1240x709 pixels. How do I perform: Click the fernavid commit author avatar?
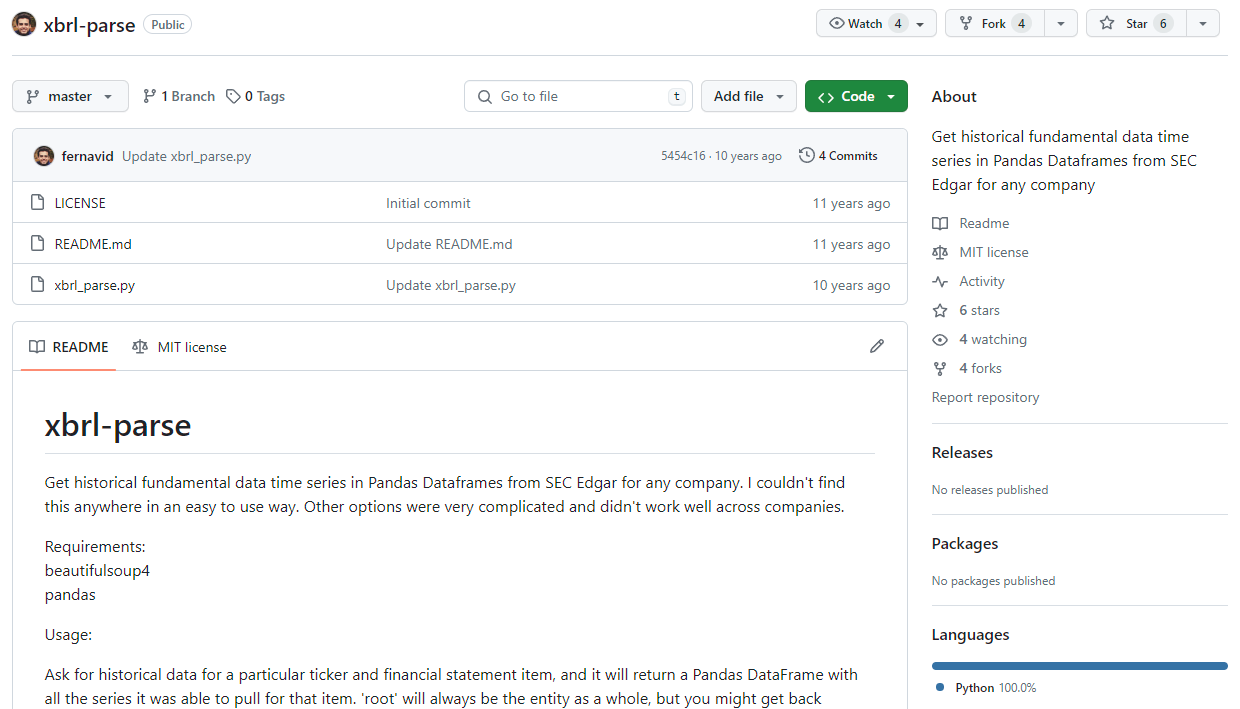pos(43,156)
